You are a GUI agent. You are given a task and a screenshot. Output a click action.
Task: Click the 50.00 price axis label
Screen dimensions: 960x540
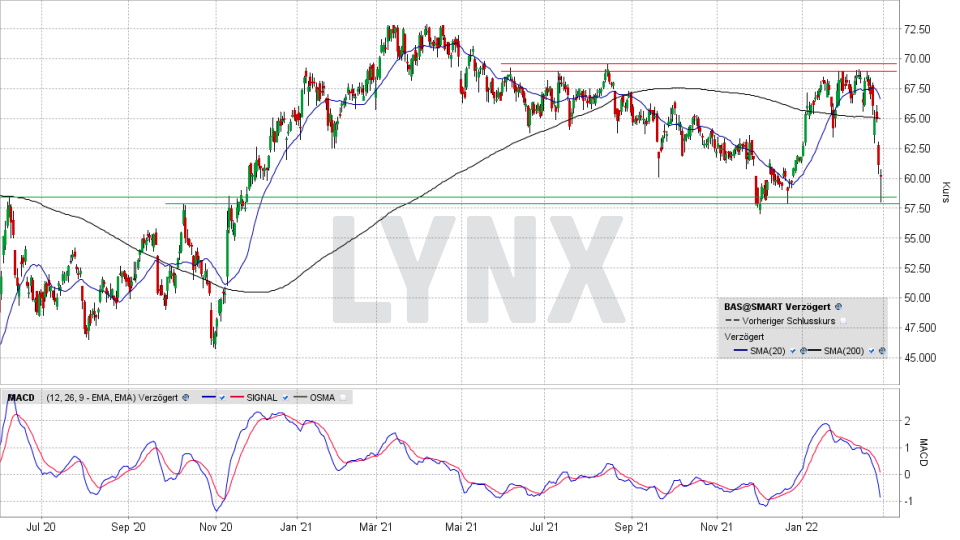click(917, 298)
